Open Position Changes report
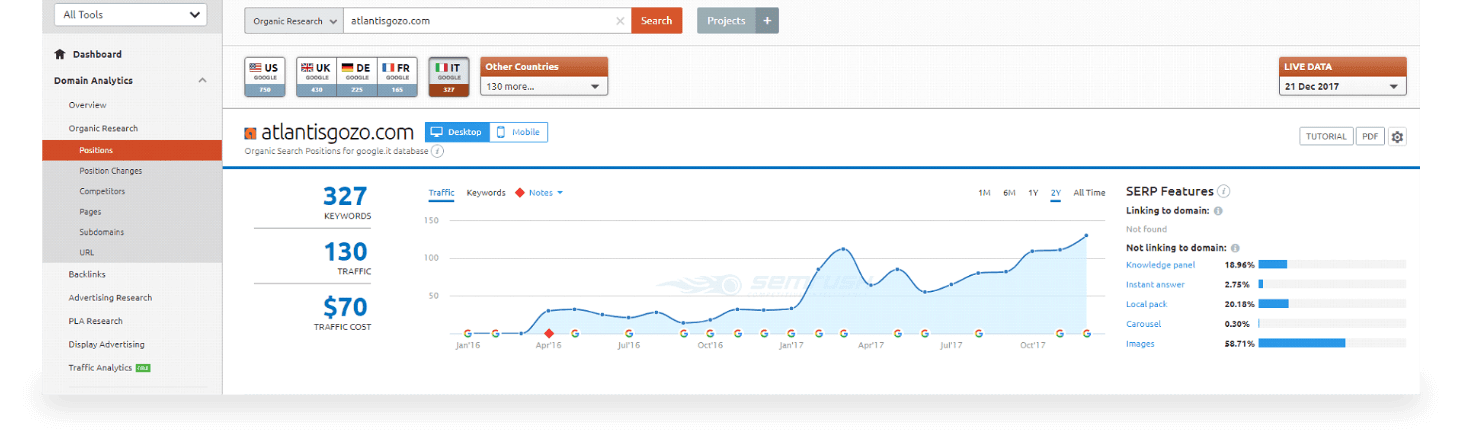 110,171
